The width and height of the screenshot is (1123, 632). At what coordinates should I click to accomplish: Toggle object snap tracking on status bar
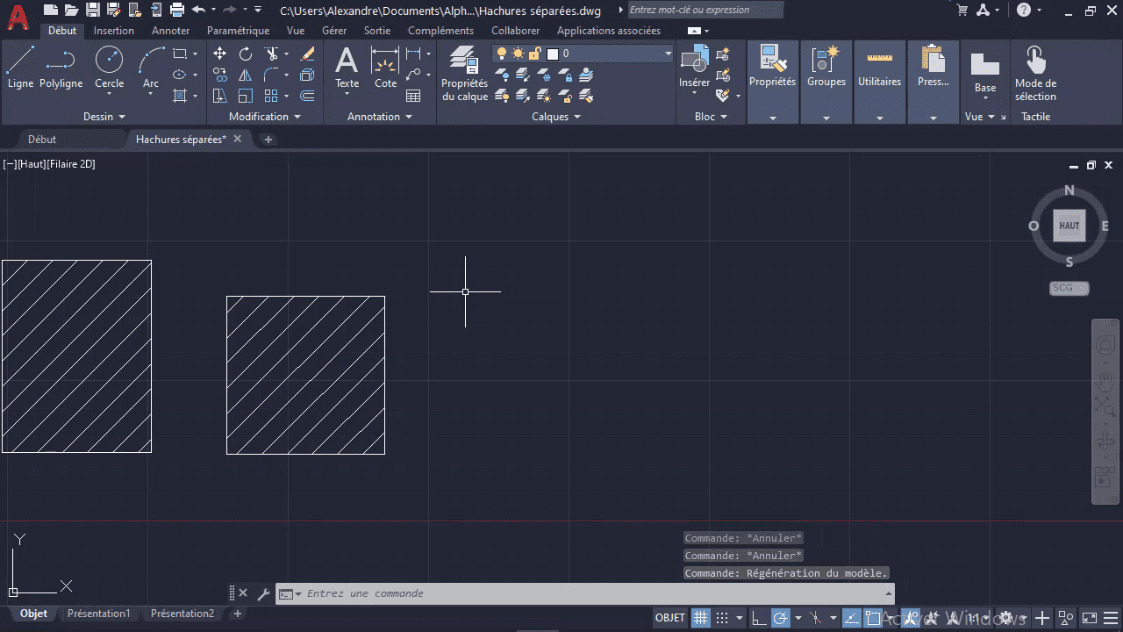tap(853, 617)
